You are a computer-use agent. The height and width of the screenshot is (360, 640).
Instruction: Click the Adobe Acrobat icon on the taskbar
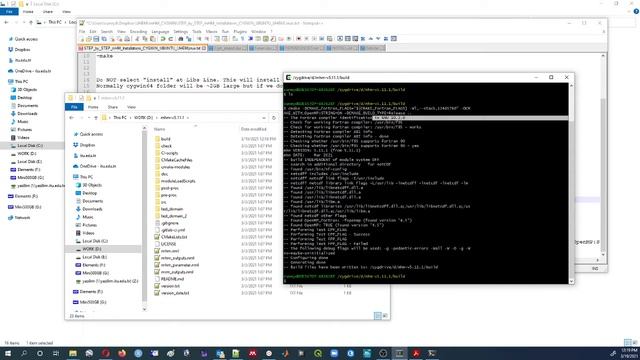click(416, 353)
